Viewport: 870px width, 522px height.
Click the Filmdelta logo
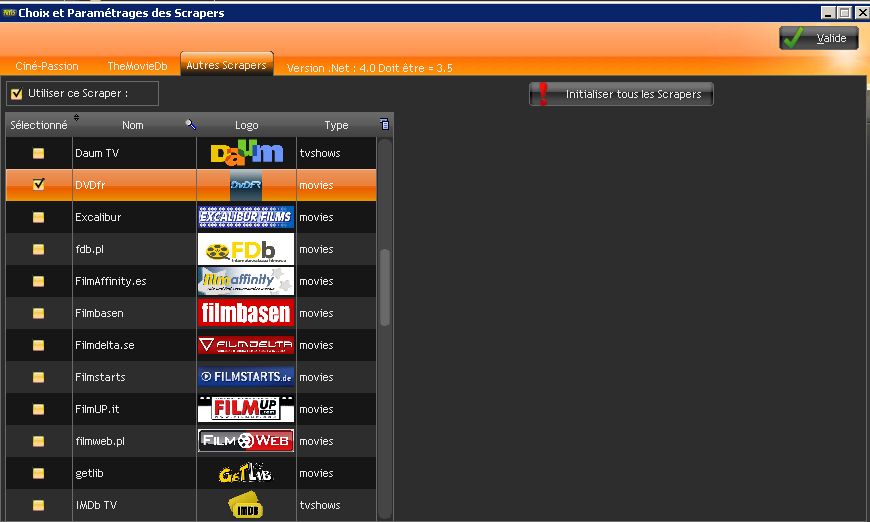pos(246,345)
